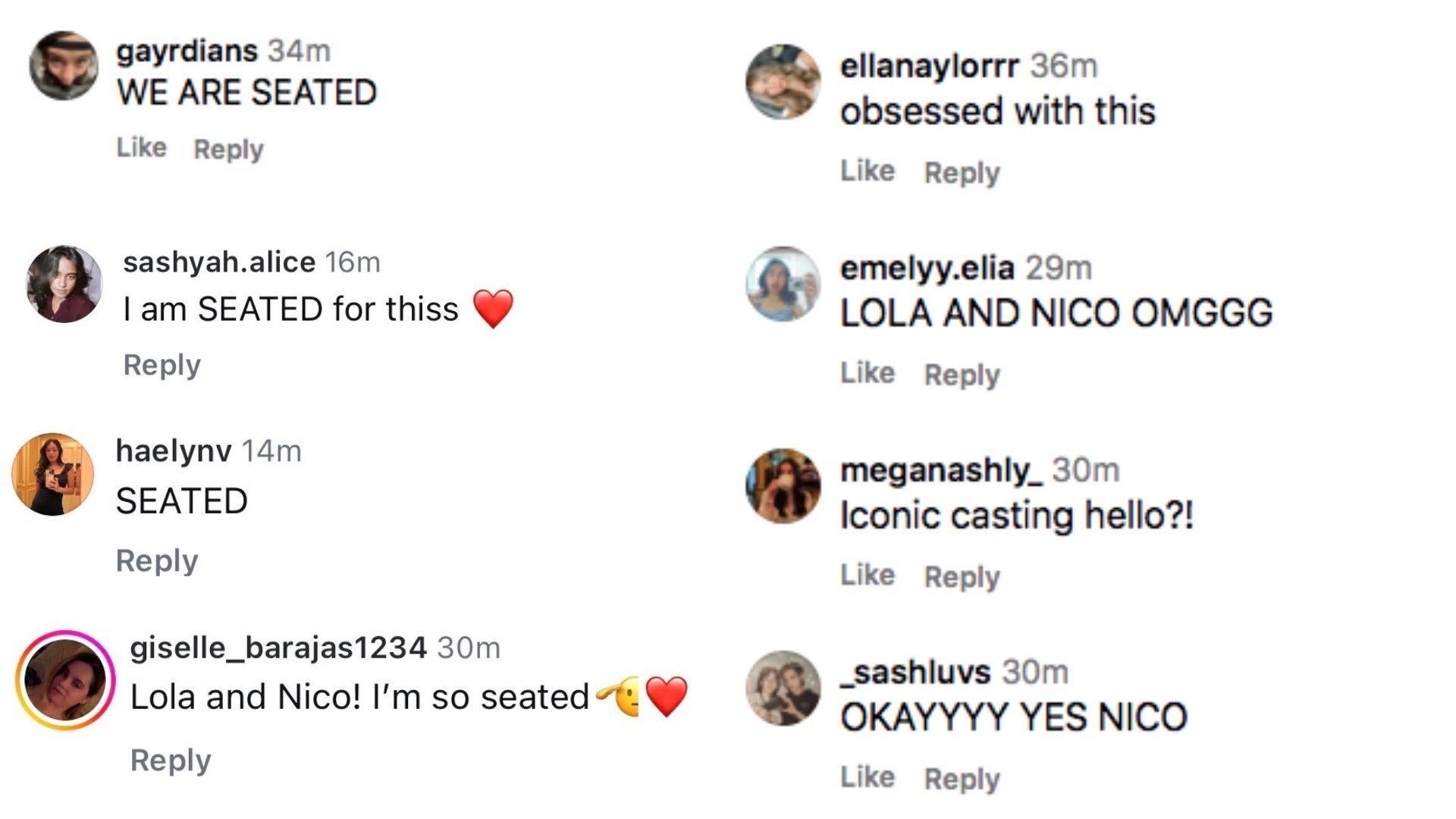This screenshot has width=1456, height=819.
Task: Open the meganashly_ username link
Action: pyautogui.click(x=940, y=470)
